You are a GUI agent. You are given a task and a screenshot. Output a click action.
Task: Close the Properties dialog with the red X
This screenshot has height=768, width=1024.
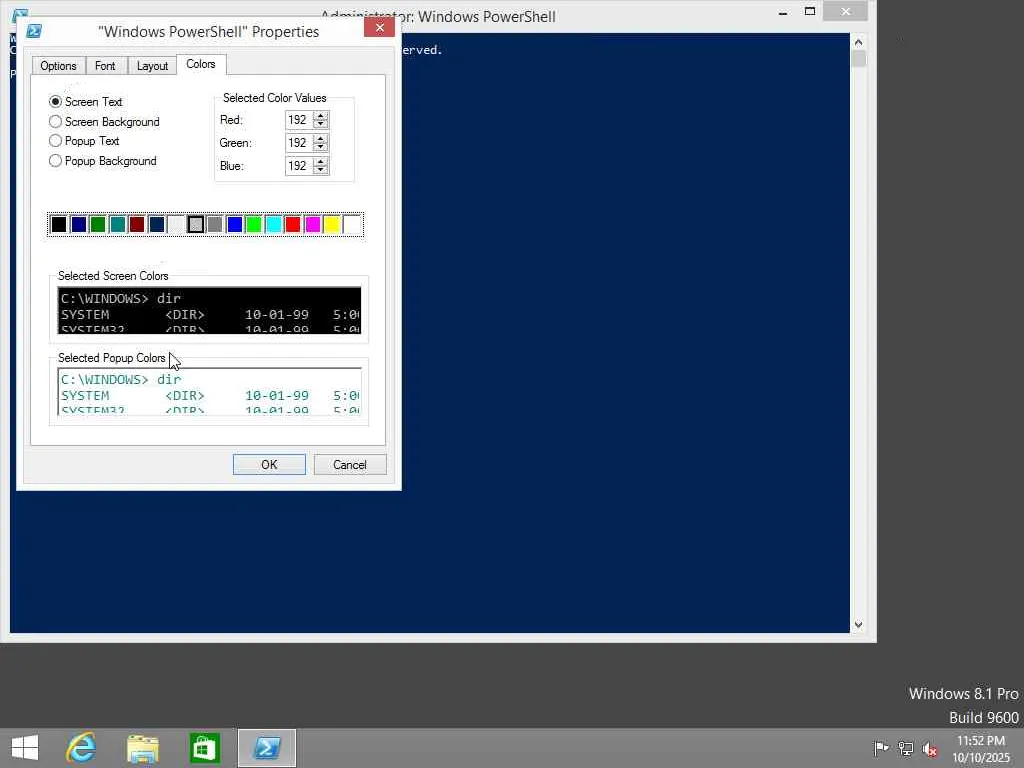click(379, 27)
